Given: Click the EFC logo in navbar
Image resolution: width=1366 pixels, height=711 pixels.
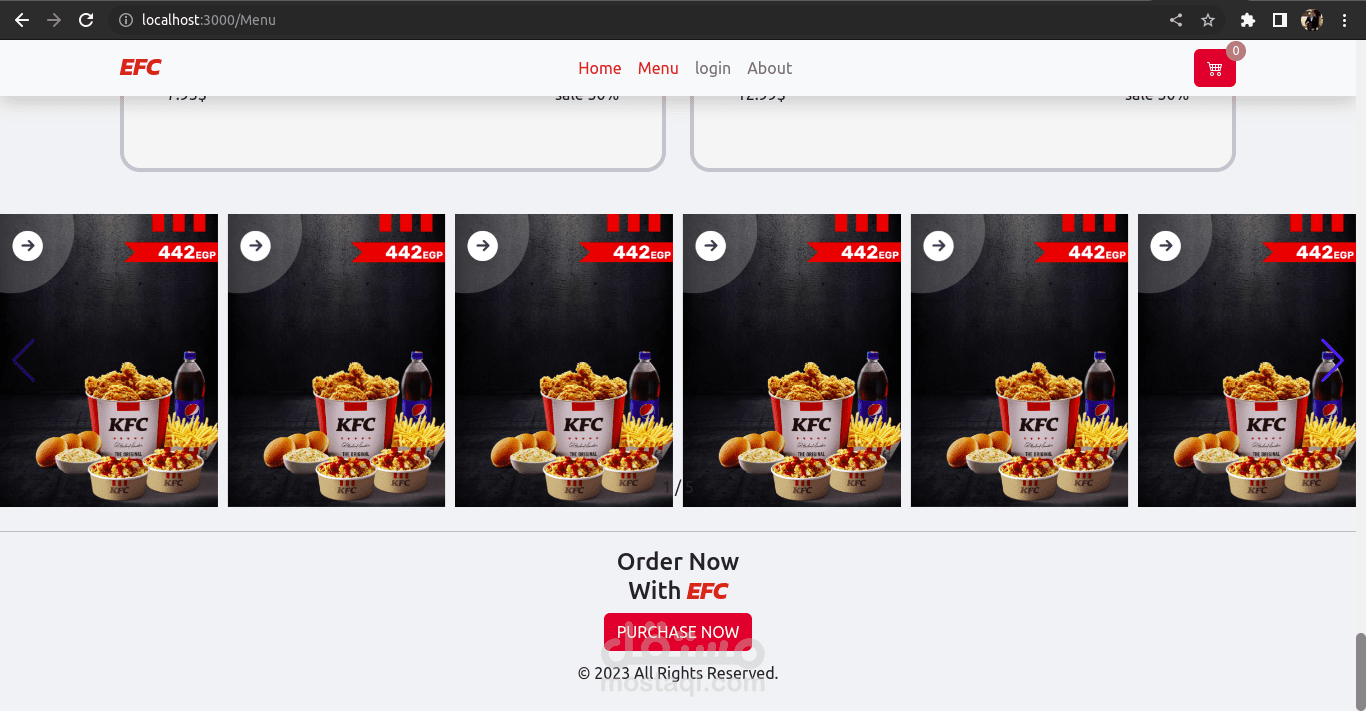Looking at the screenshot, I should (140, 67).
